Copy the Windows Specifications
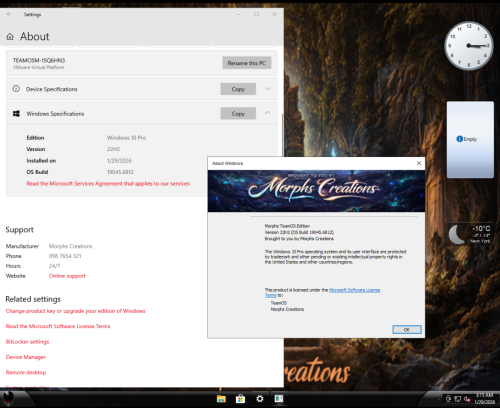Viewport: 500px width, 408px height. [238, 113]
